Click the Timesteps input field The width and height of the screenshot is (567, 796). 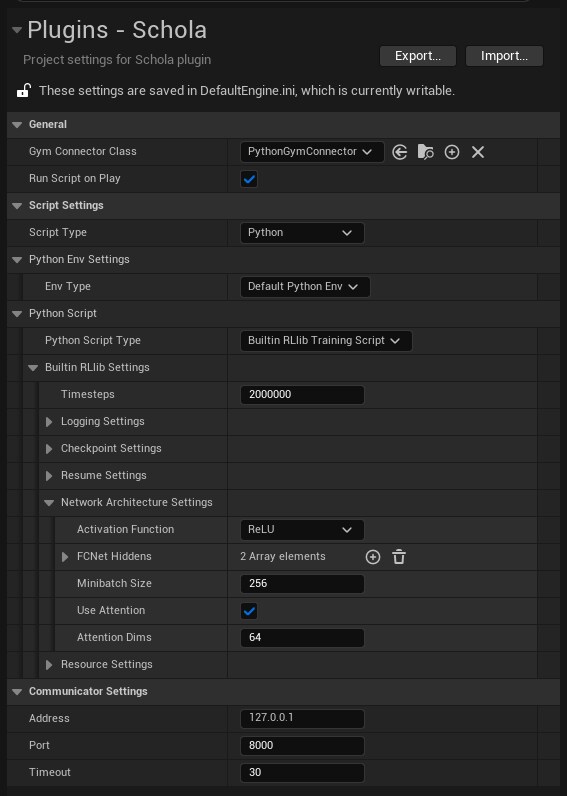tap(302, 395)
